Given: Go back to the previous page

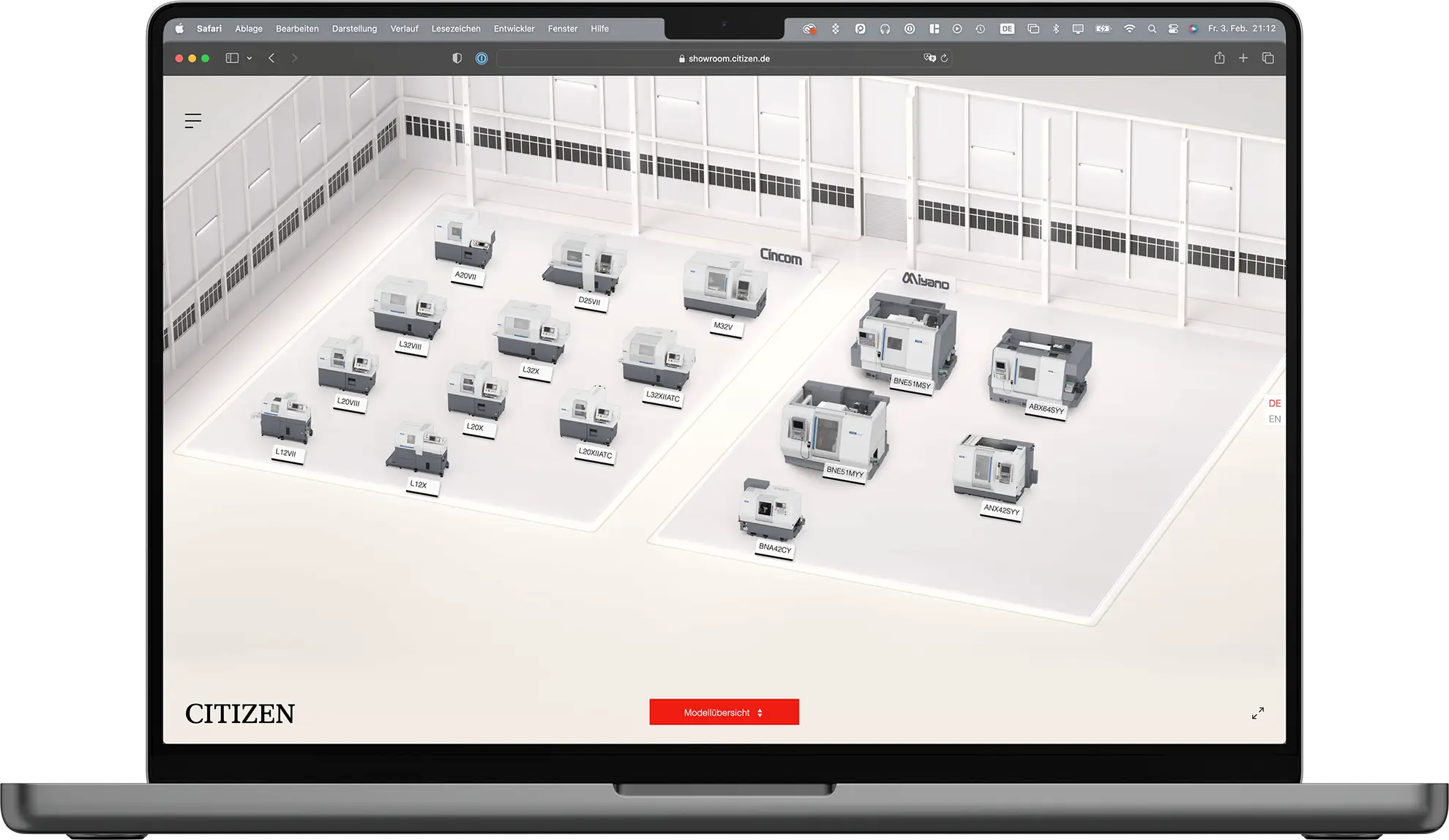Looking at the screenshot, I should tap(272, 58).
